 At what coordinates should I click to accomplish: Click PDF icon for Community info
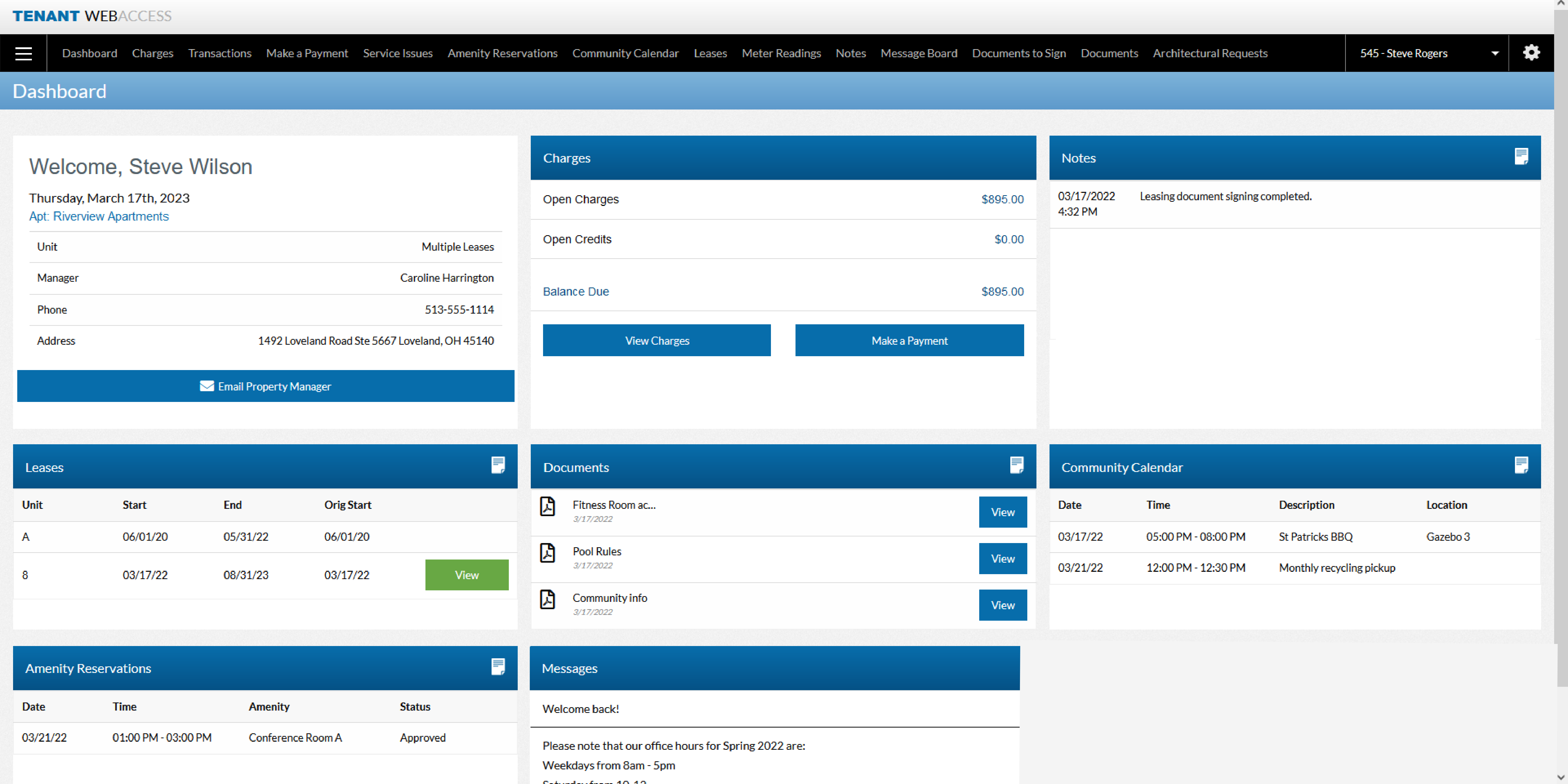click(x=548, y=599)
